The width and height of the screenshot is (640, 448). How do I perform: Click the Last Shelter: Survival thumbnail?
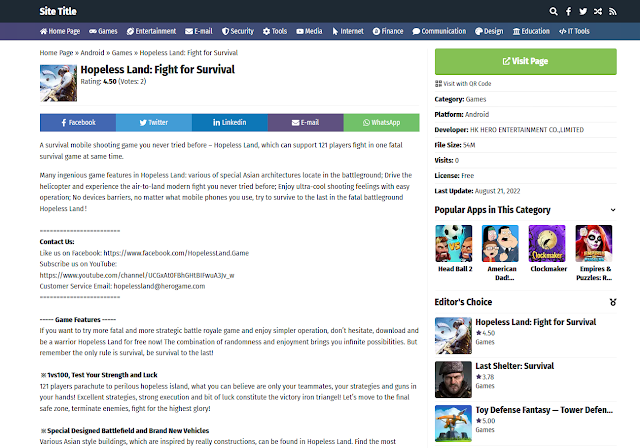click(453, 379)
